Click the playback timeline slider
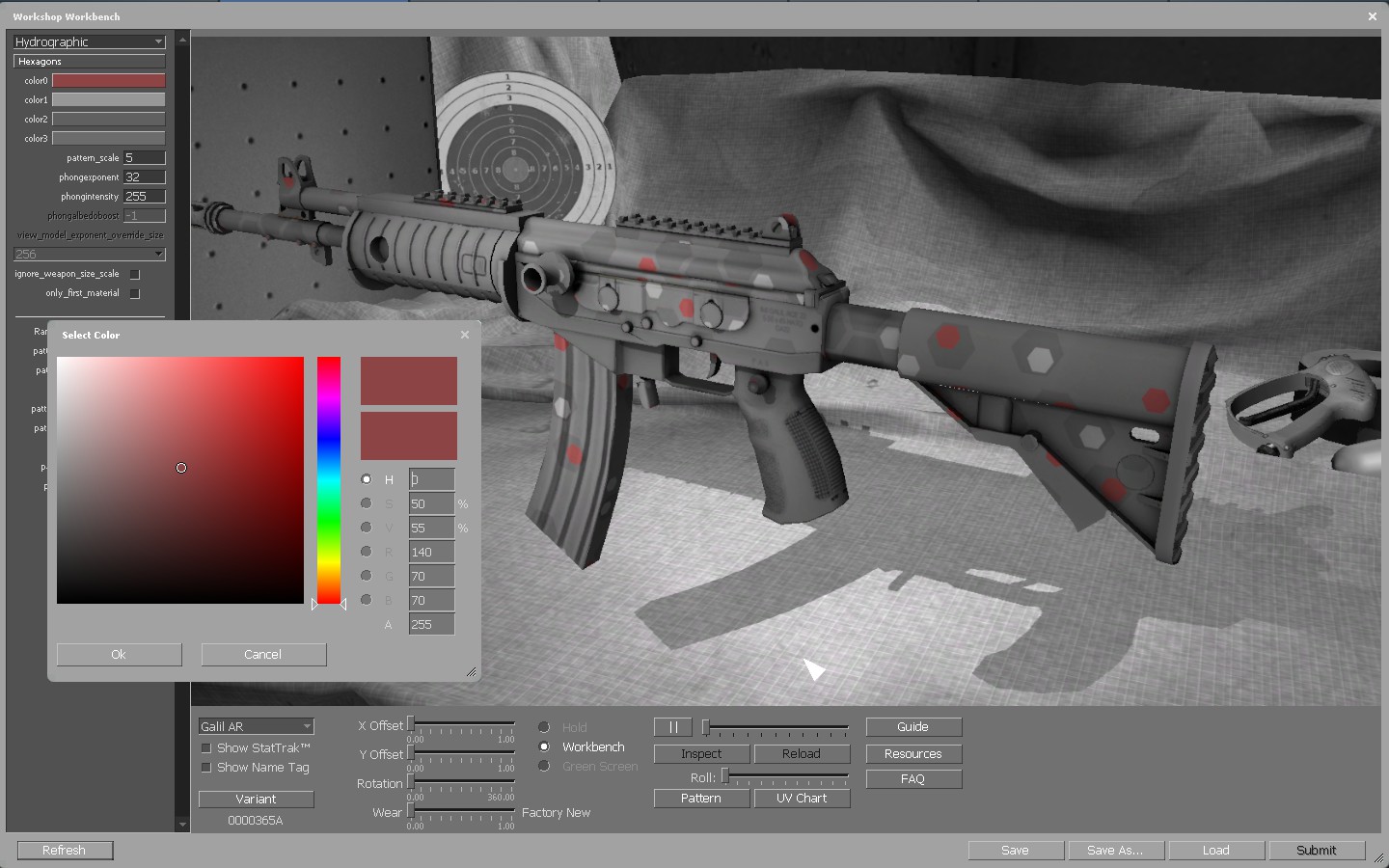This screenshot has height=868, width=1389. click(776, 727)
